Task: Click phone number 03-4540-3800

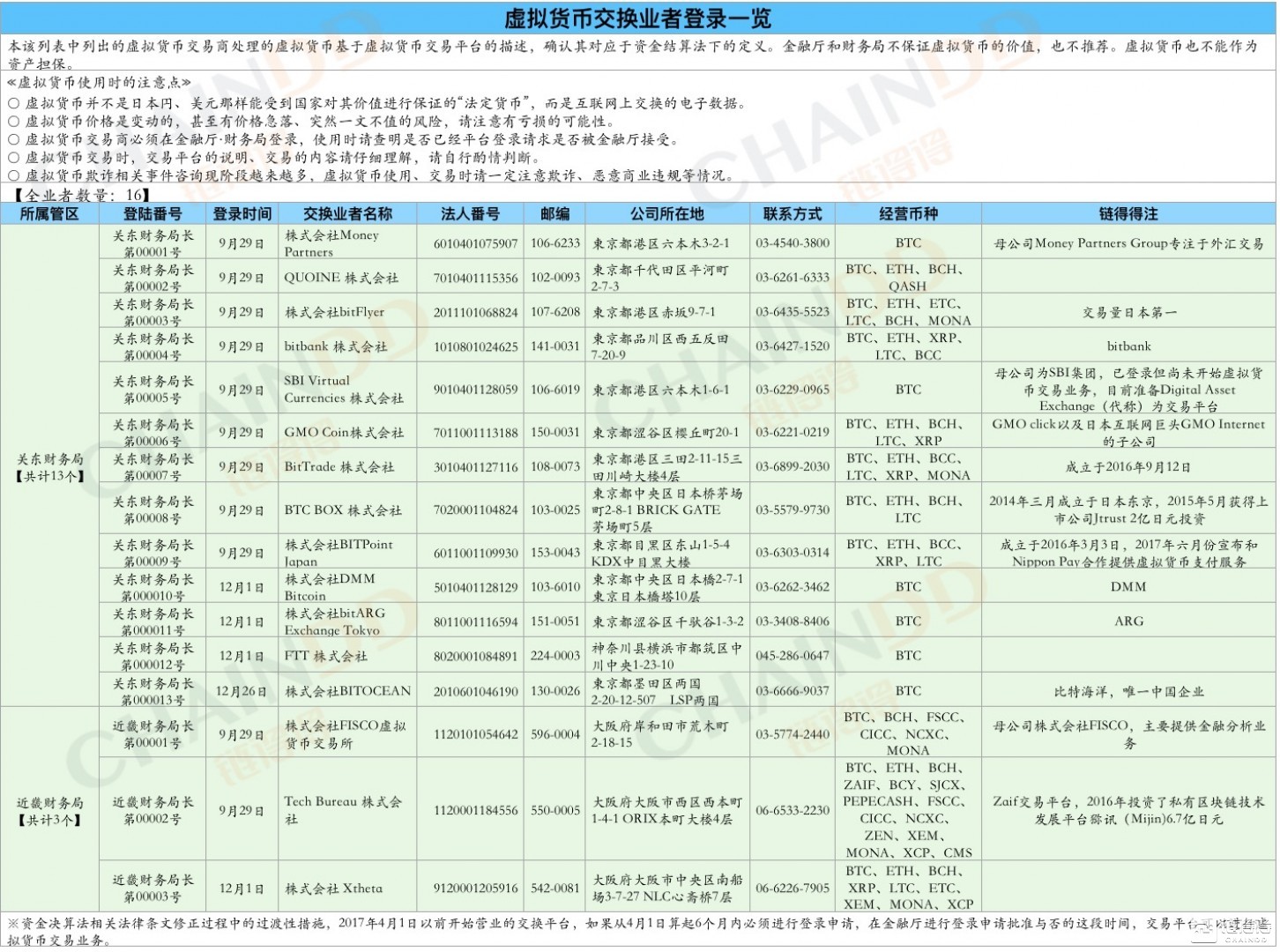Action: pos(792,243)
